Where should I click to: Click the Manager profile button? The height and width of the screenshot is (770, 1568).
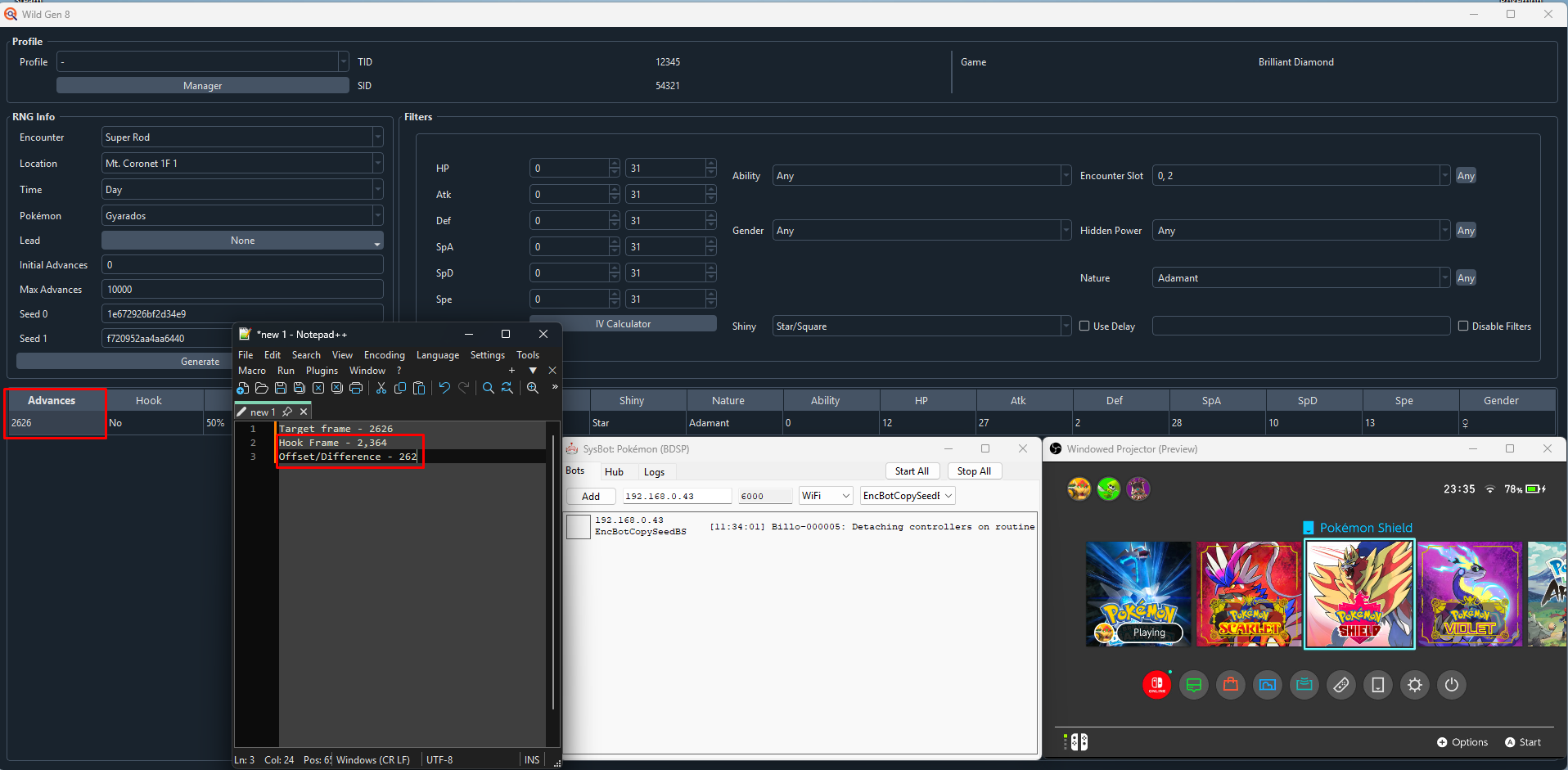pos(202,86)
